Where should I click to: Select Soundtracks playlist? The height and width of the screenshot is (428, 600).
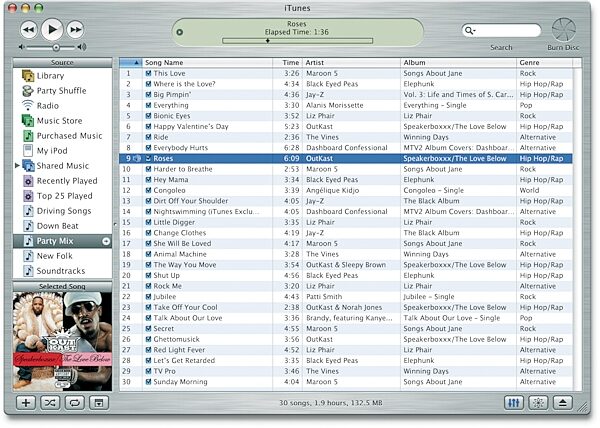[x=54, y=271]
